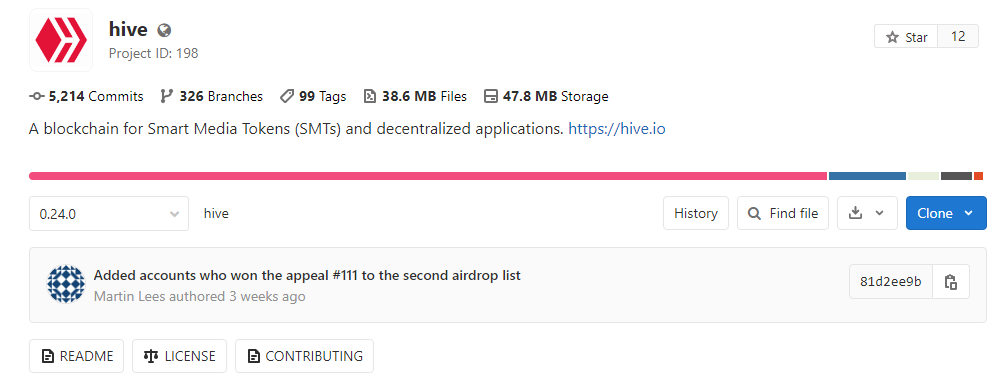
Task: Click the magnifier icon in Find file
Action: point(754,213)
